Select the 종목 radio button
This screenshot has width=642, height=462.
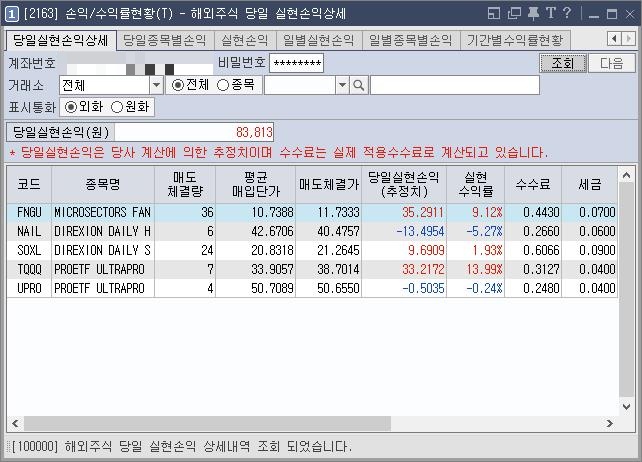point(223,85)
